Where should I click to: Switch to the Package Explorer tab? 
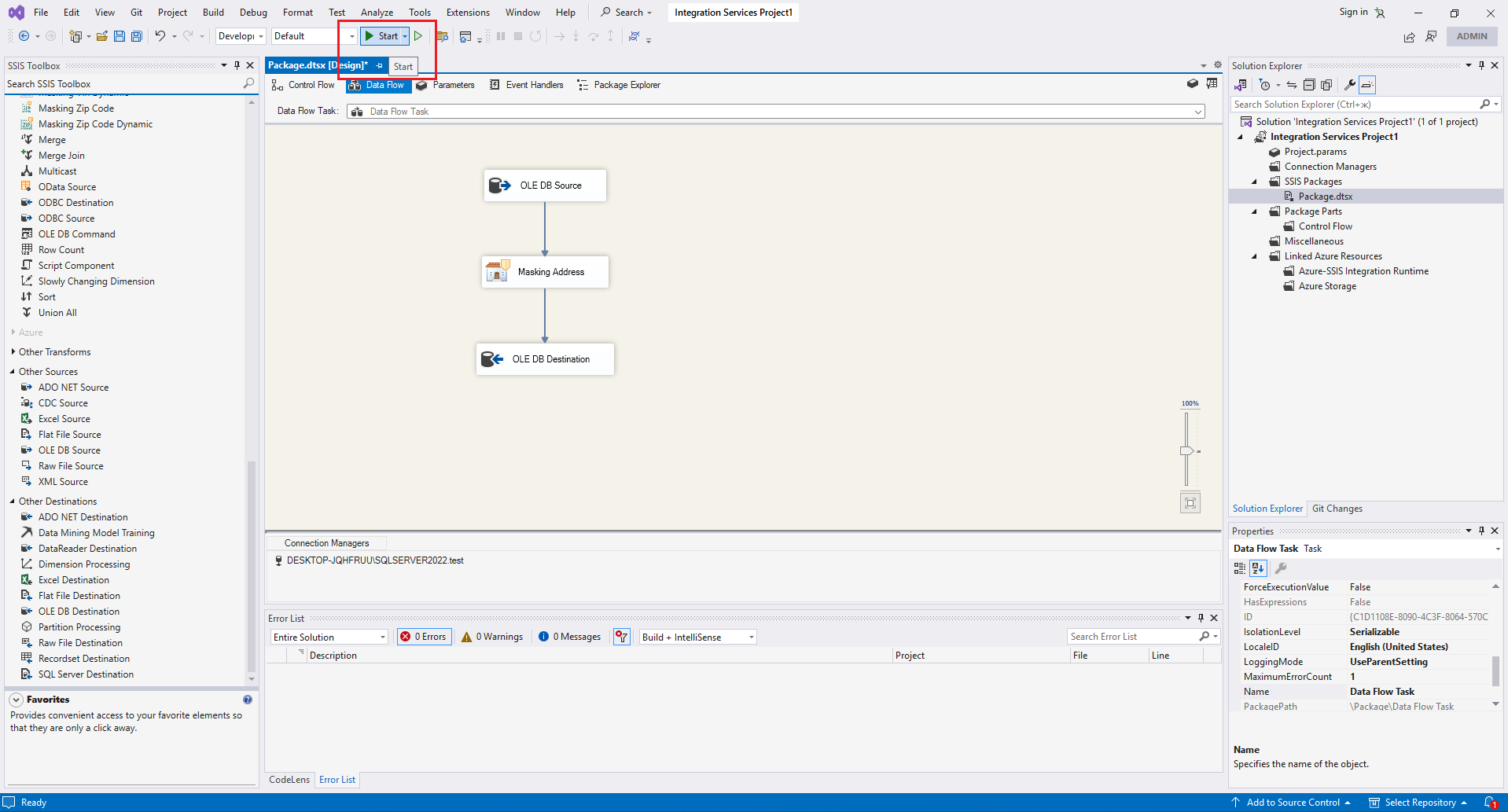(619, 85)
